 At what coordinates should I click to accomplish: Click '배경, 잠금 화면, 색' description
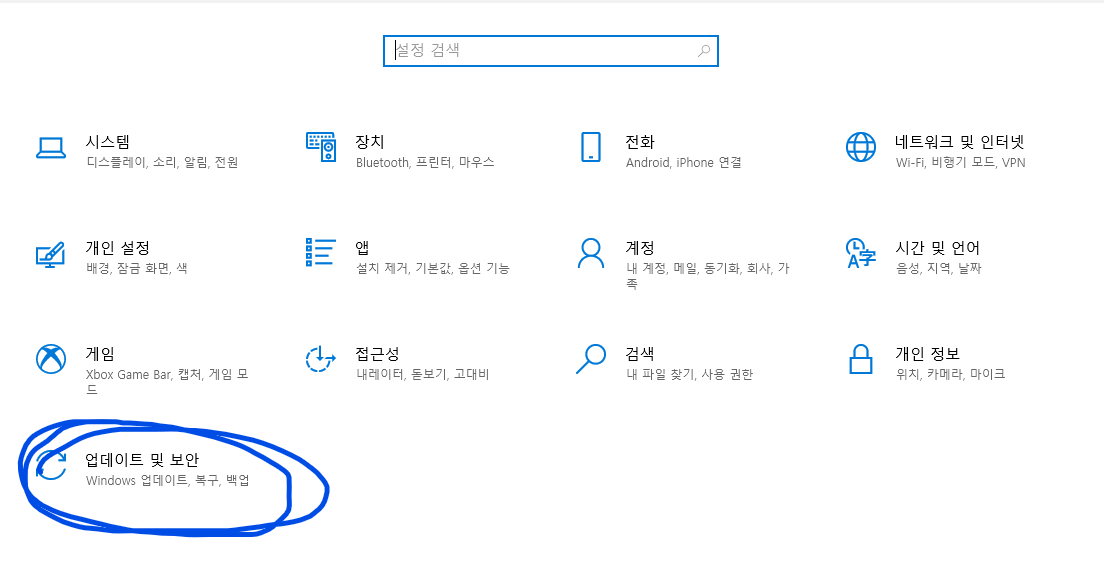click(x=137, y=268)
